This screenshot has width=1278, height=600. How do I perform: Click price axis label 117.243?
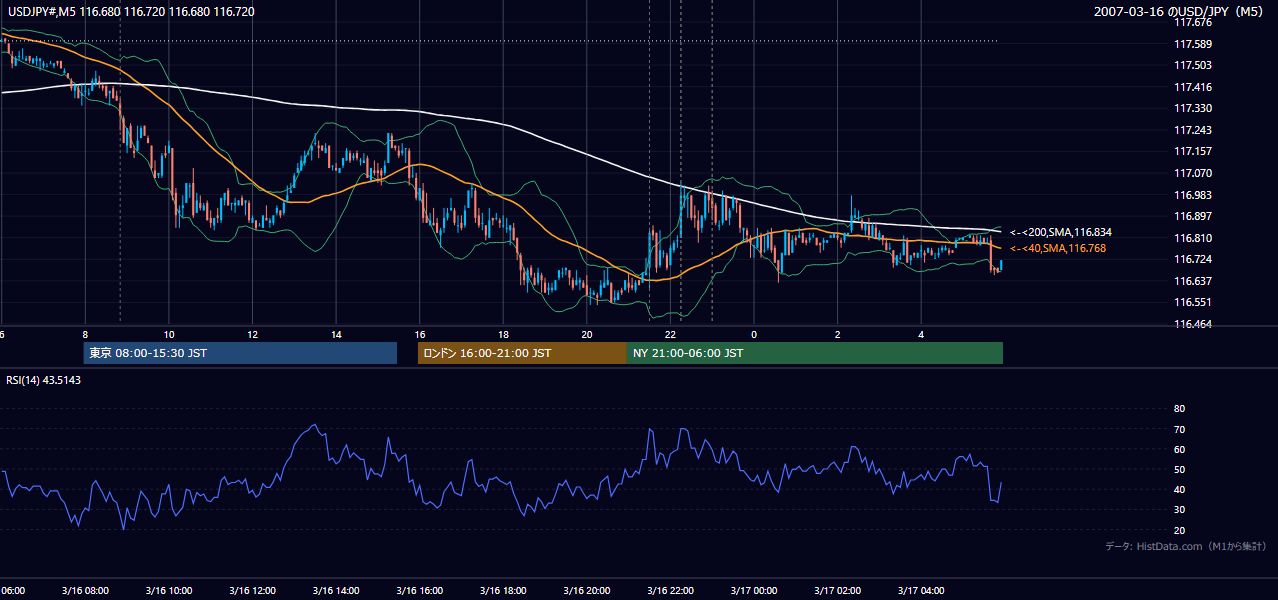1192,130
